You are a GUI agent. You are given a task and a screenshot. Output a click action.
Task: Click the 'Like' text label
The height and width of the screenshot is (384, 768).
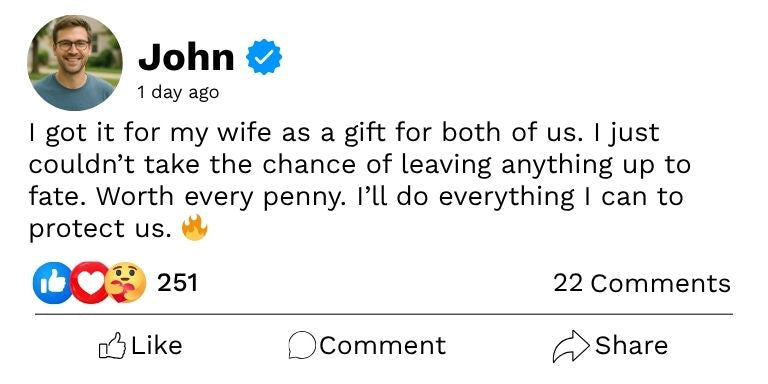click(x=156, y=345)
